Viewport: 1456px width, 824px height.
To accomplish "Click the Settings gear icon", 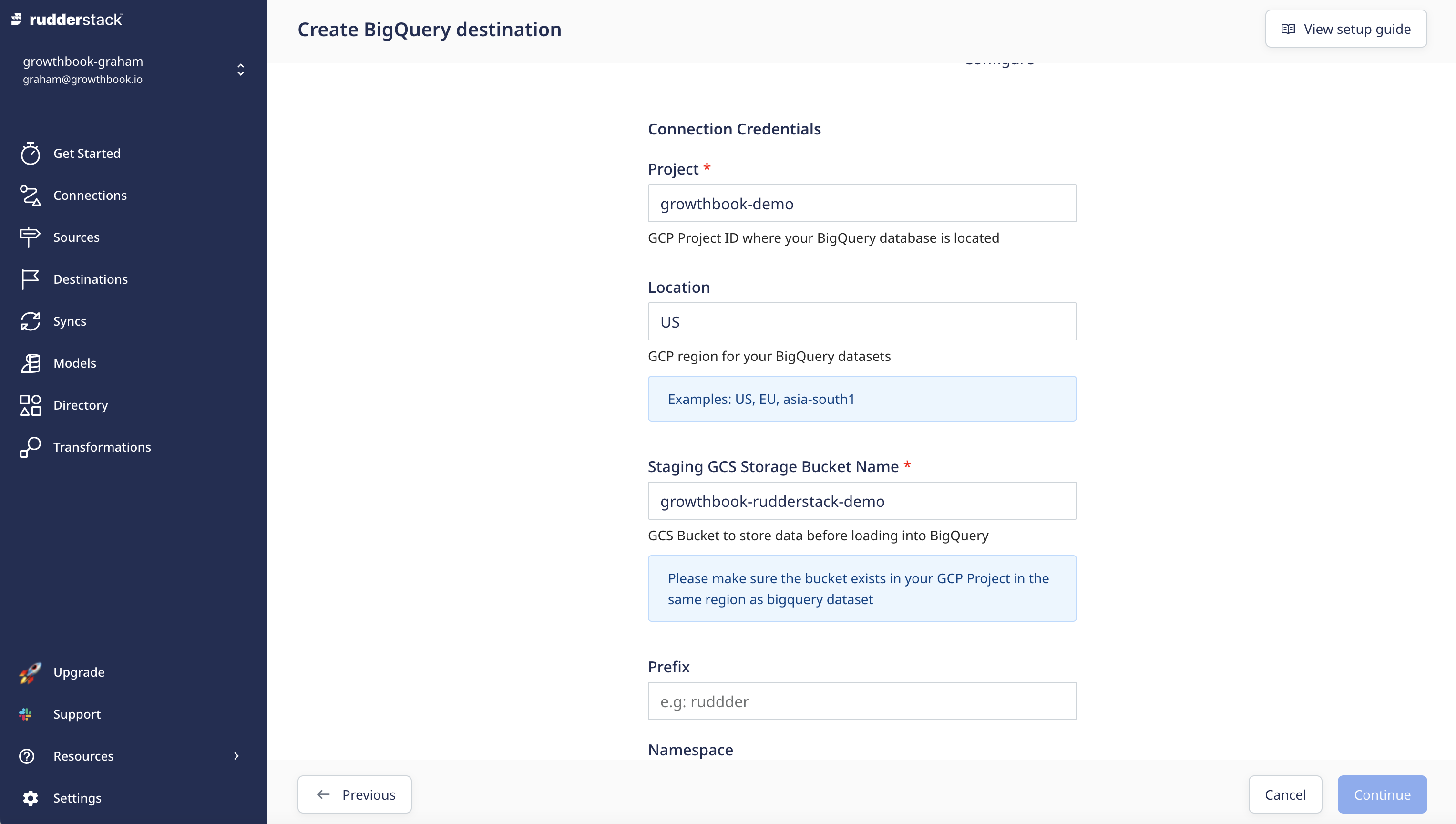I will click(x=30, y=798).
